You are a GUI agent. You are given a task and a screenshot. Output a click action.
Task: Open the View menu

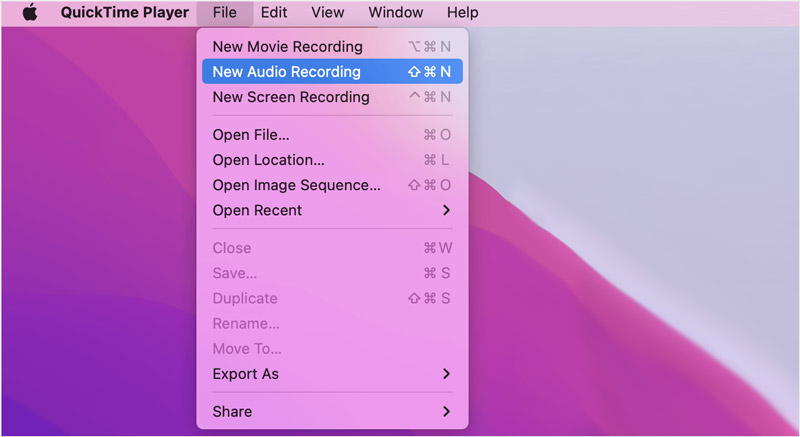[x=328, y=12]
